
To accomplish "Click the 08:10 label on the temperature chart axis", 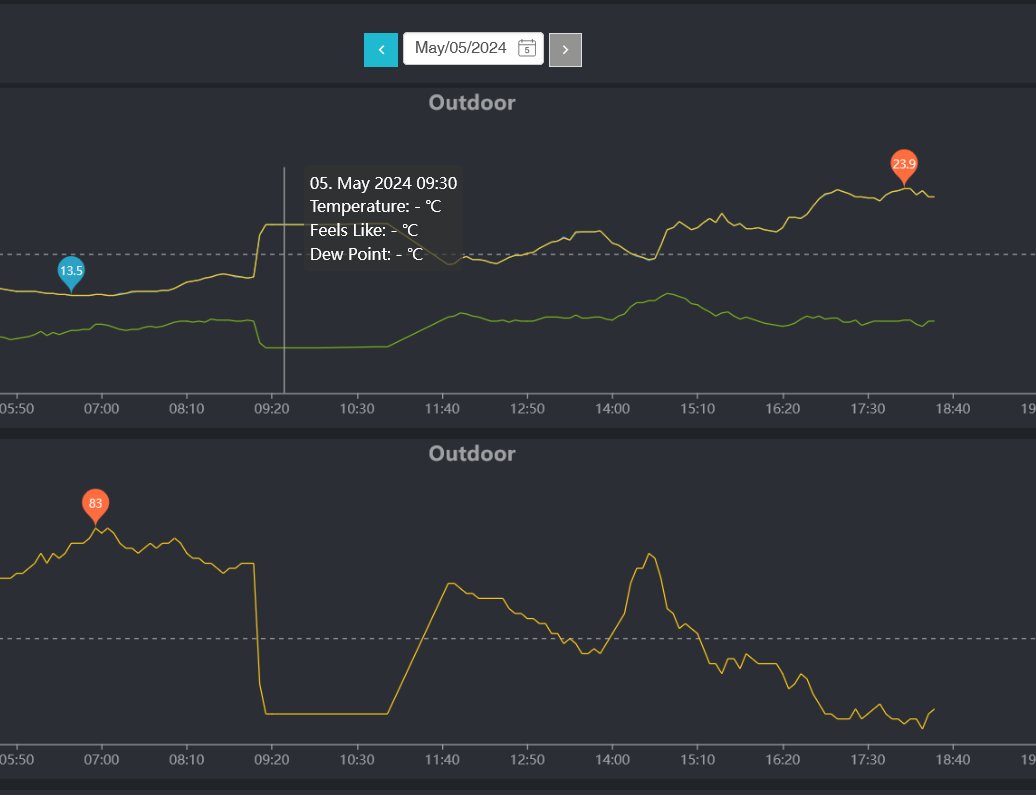I will coord(186,408).
